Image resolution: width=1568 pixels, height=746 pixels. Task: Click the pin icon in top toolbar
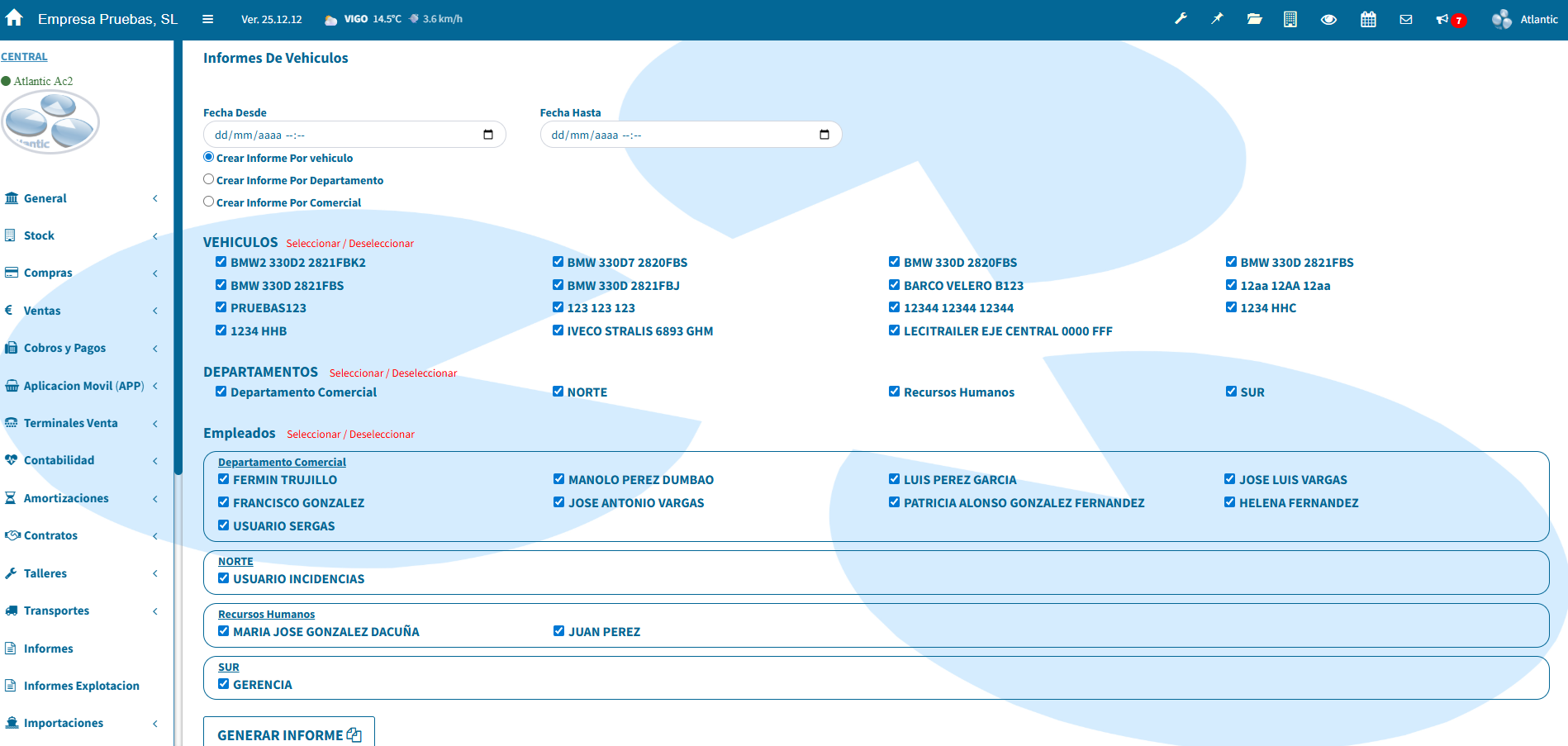(1217, 19)
